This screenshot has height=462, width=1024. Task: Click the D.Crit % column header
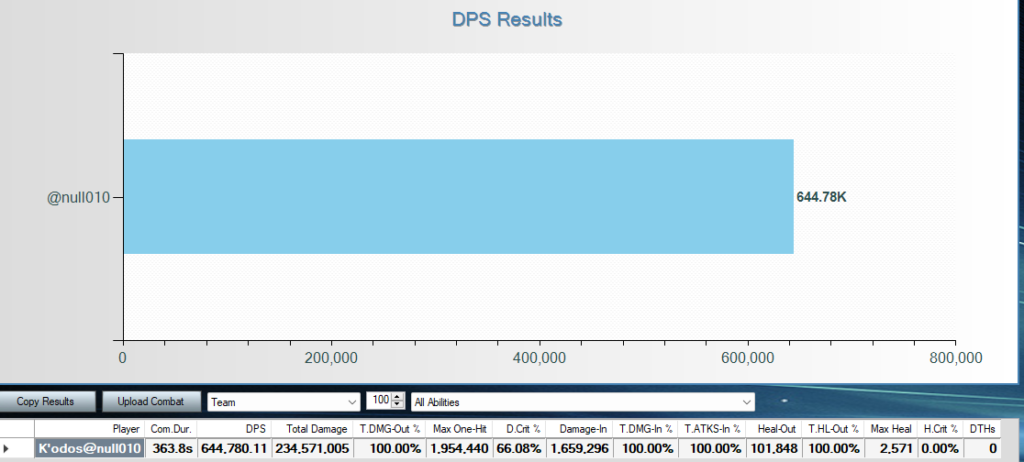(x=519, y=428)
